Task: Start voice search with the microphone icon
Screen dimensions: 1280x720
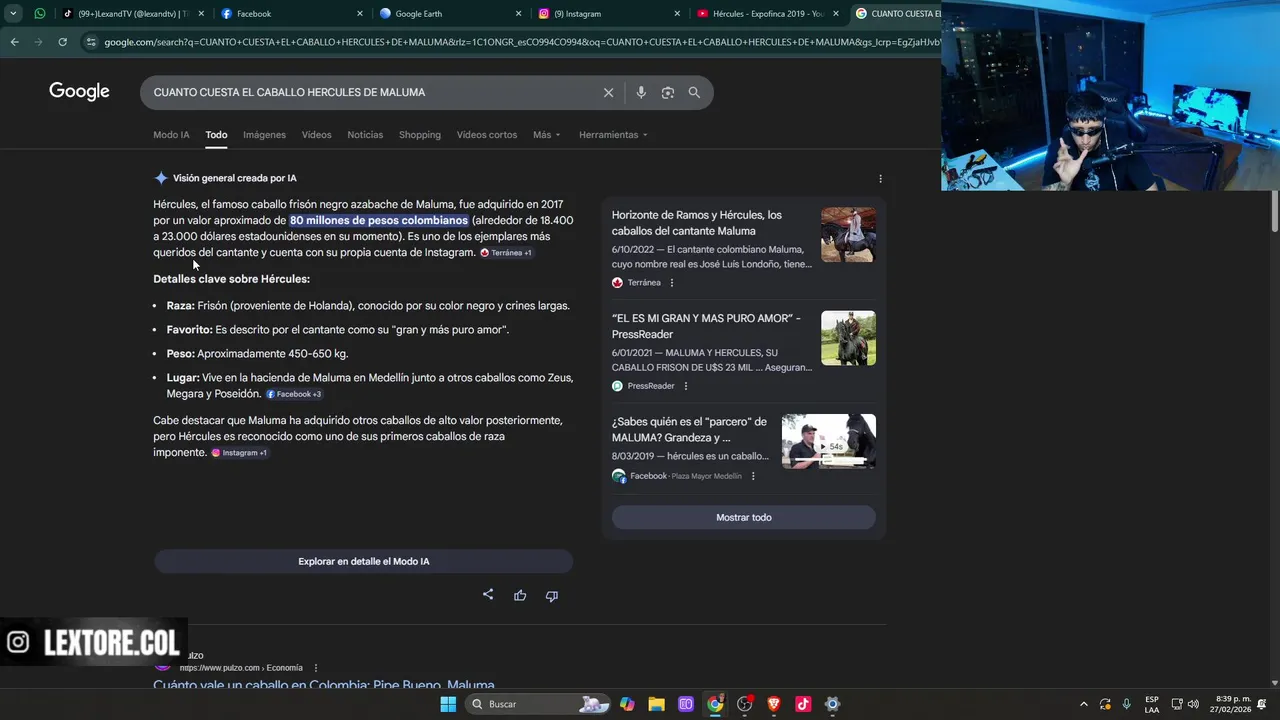Action: (641, 92)
